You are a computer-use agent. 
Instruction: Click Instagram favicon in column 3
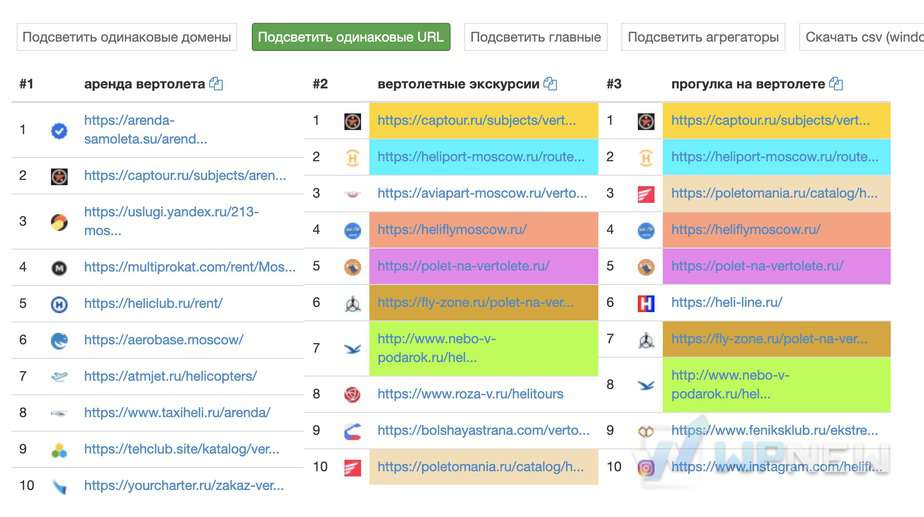pyautogui.click(x=646, y=468)
